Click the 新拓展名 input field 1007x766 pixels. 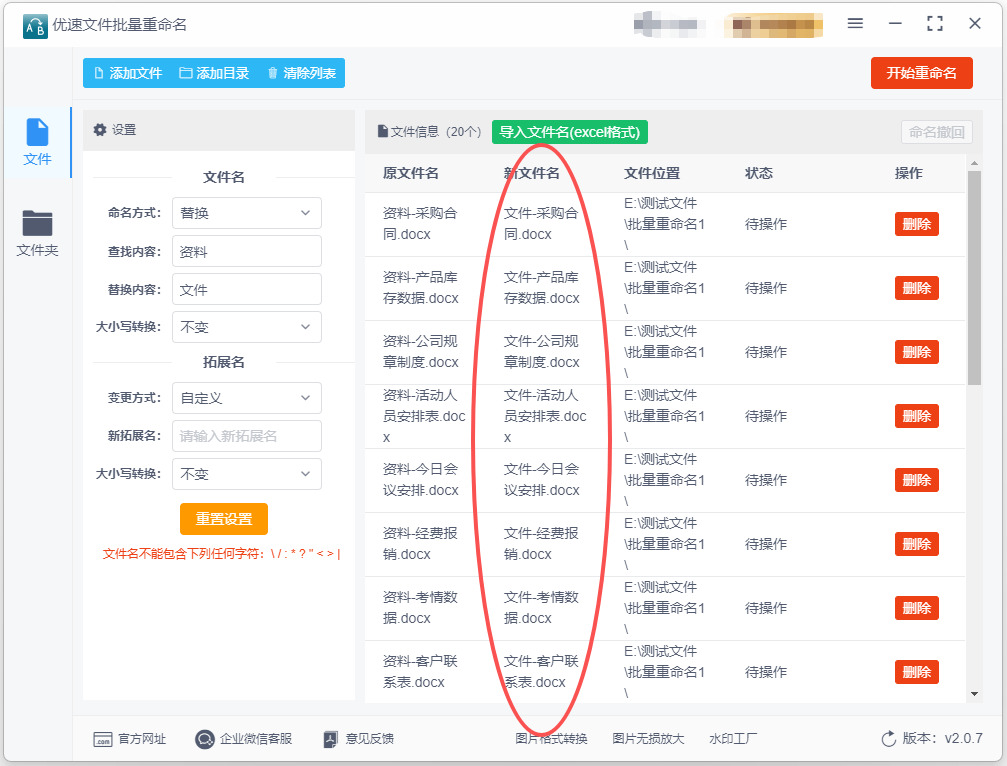pos(246,436)
